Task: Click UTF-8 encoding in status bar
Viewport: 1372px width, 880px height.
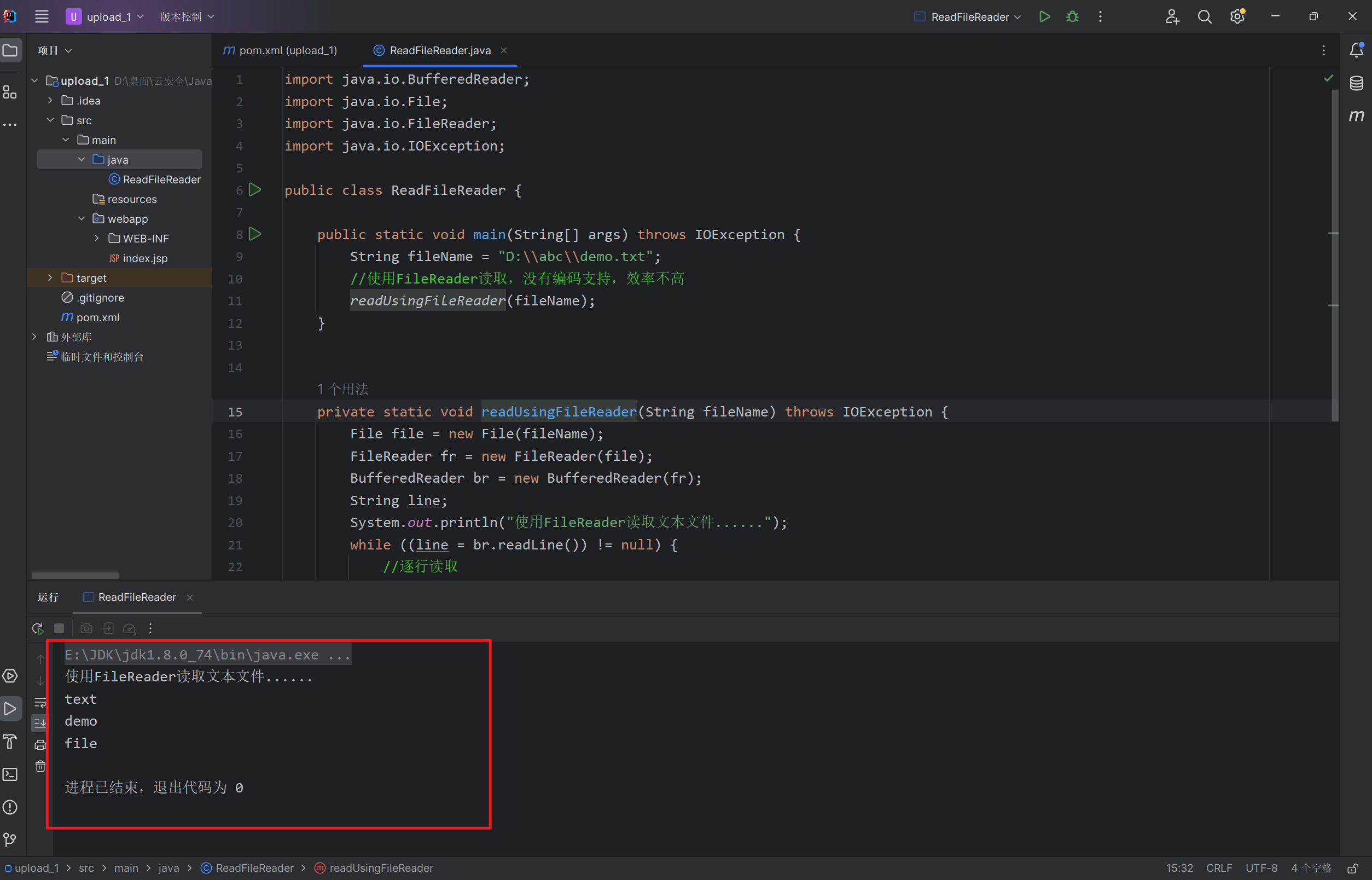Action: (x=1261, y=867)
